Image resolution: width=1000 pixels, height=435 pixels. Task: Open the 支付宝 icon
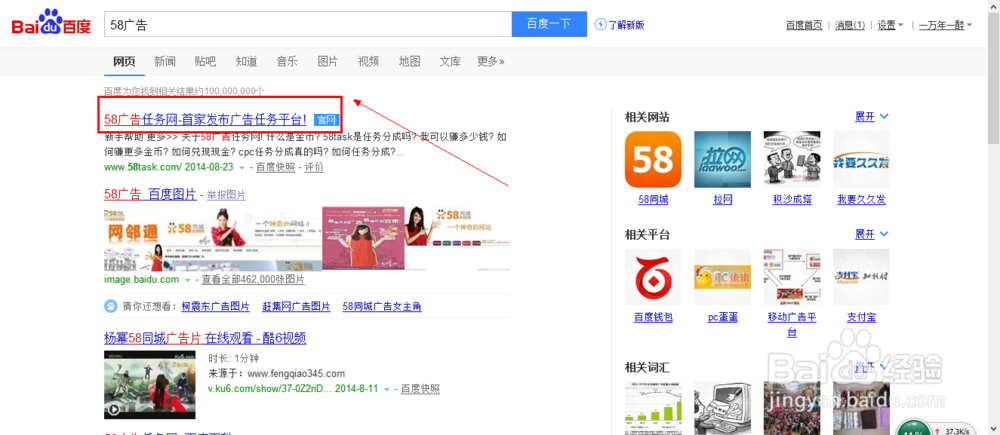tap(862, 277)
